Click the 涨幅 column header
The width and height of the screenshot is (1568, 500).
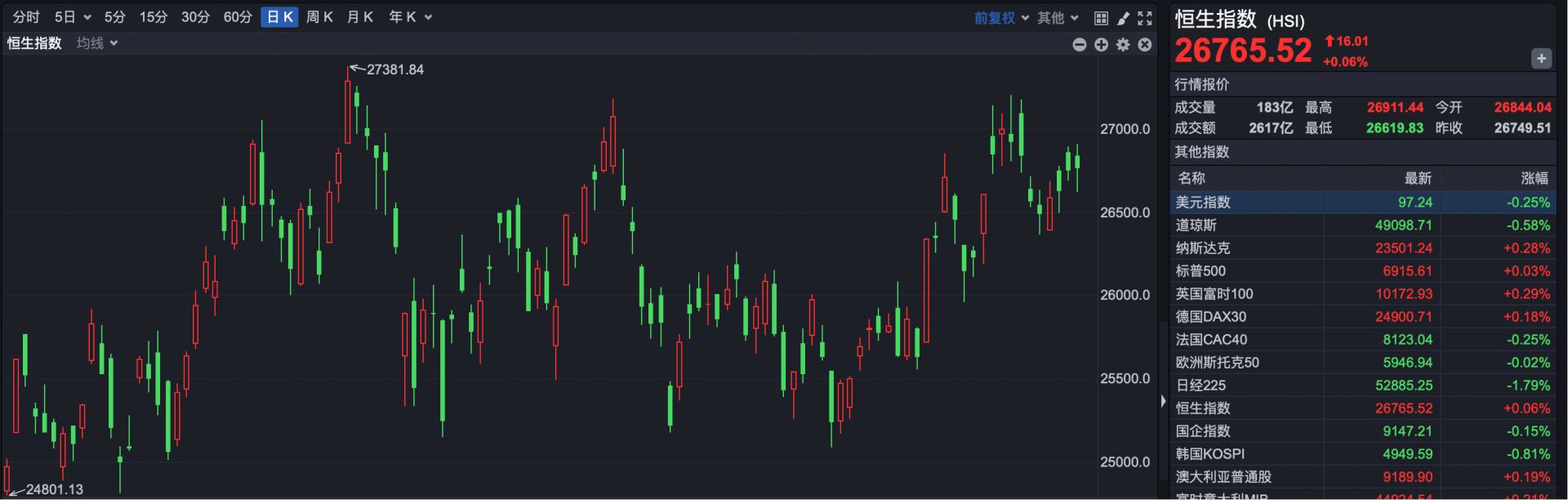(1534, 178)
